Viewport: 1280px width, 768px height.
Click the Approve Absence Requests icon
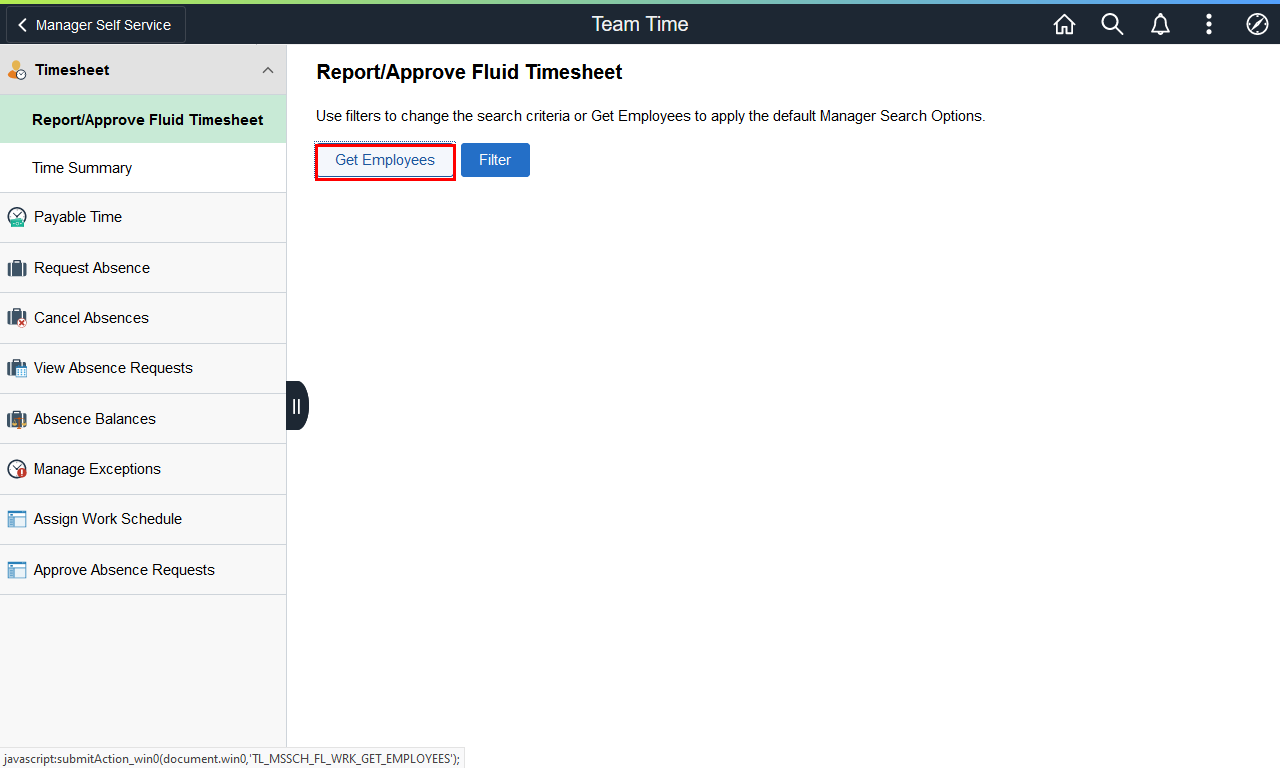(x=17, y=570)
